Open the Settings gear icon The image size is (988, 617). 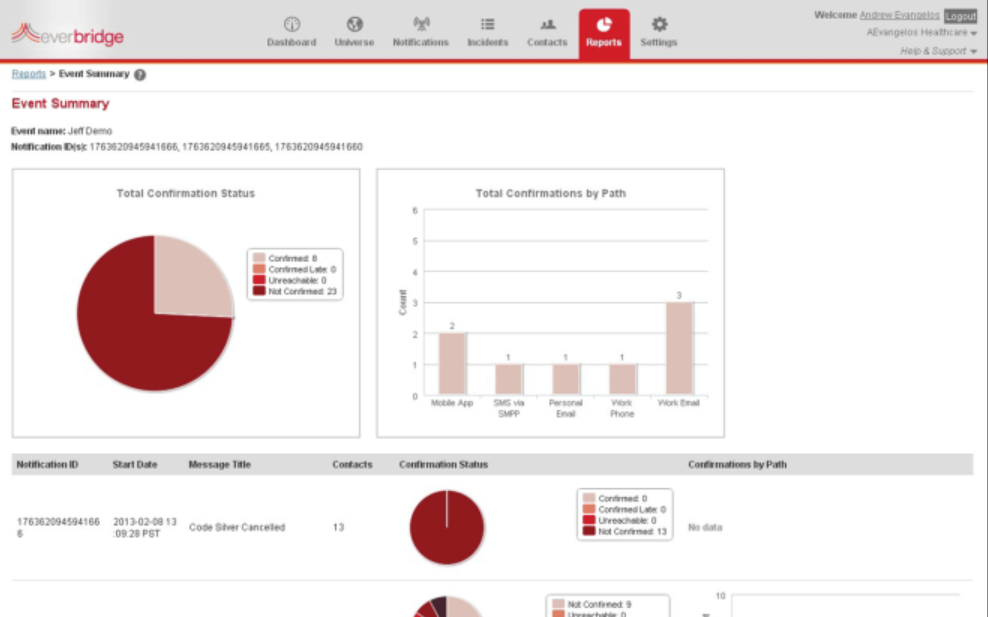point(658,25)
